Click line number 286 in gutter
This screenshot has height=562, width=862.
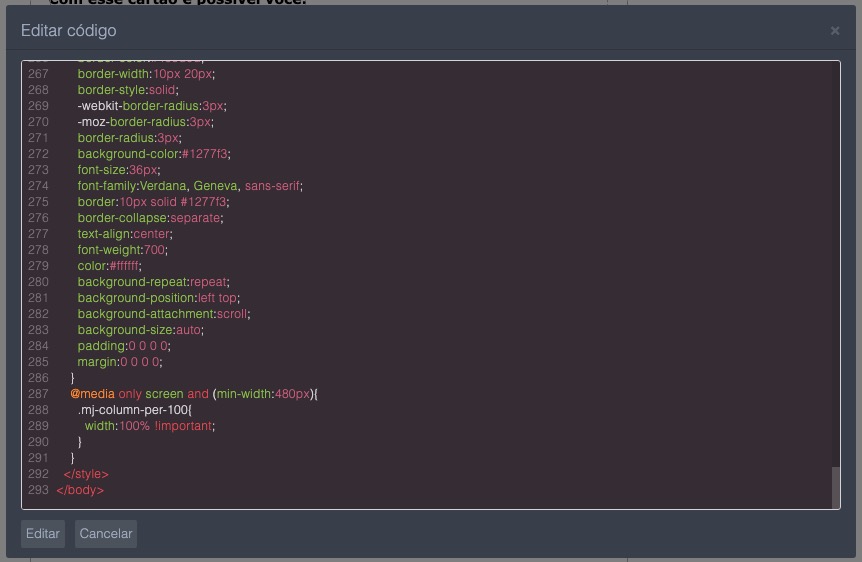(38, 378)
